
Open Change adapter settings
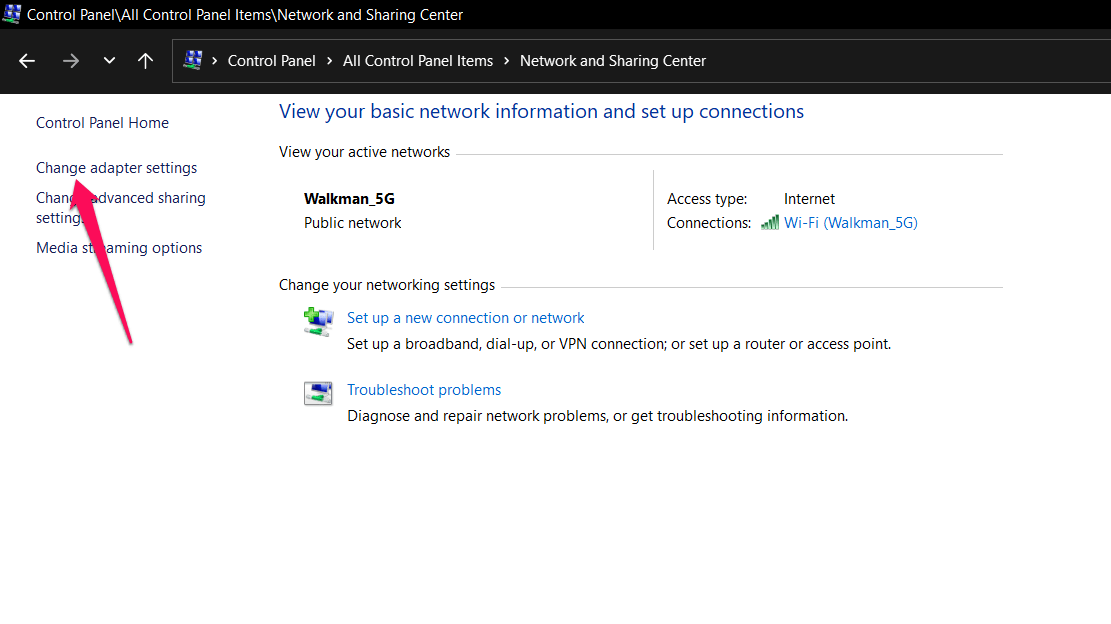(116, 168)
